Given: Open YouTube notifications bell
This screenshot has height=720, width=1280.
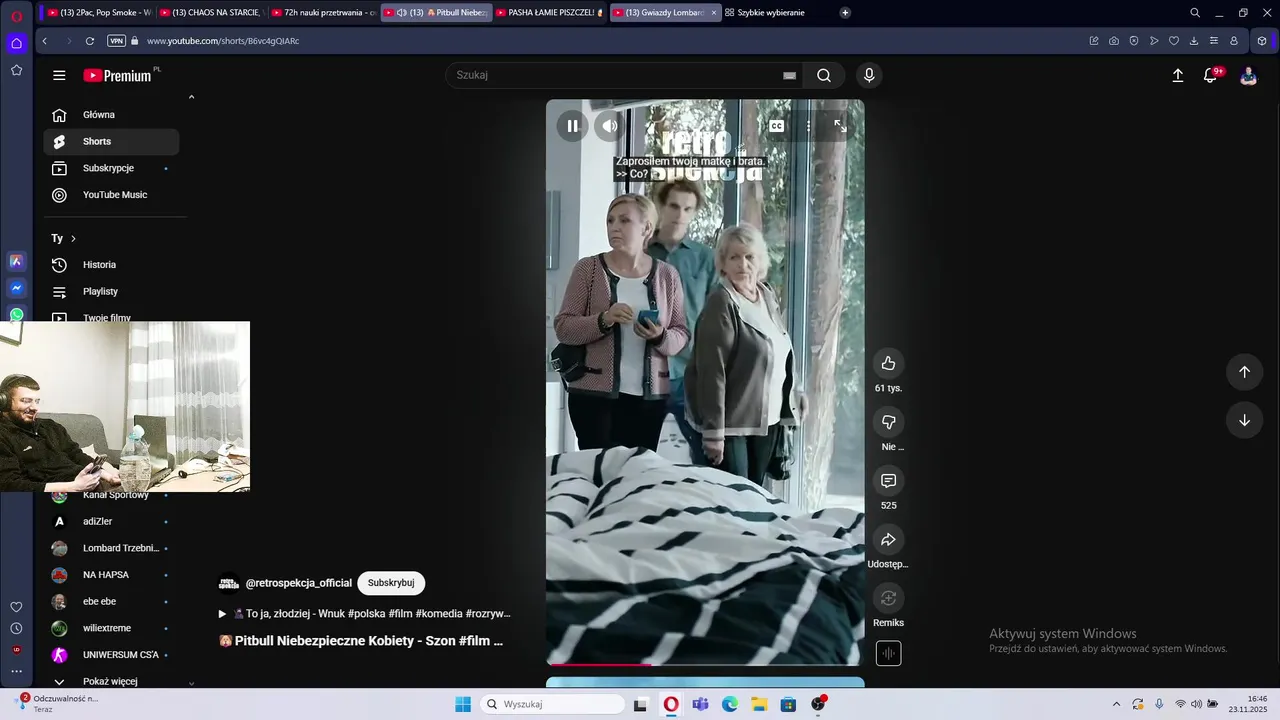Looking at the screenshot, I should (1210, 76).
